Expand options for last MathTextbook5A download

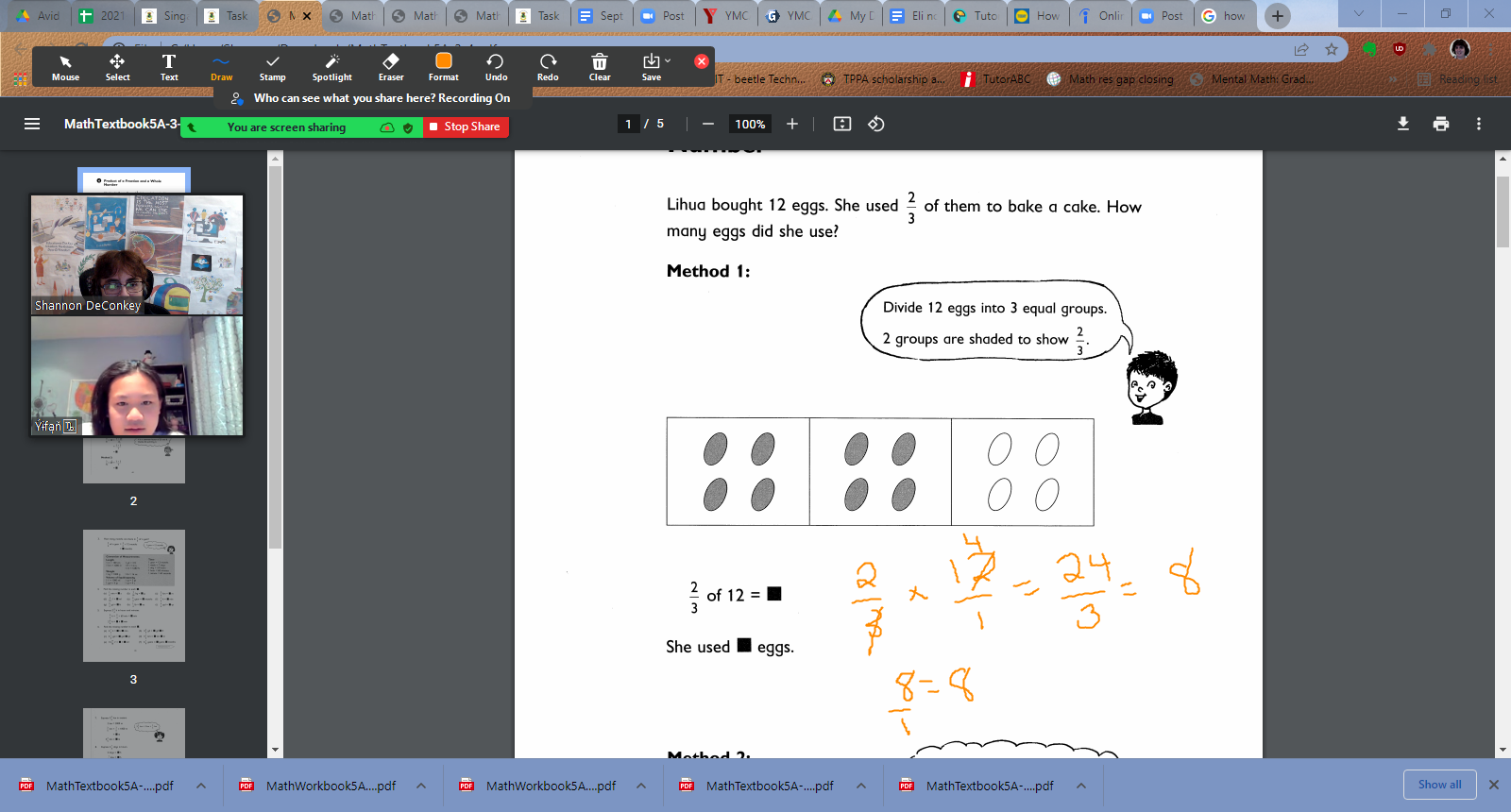[x=1081, y=786]
